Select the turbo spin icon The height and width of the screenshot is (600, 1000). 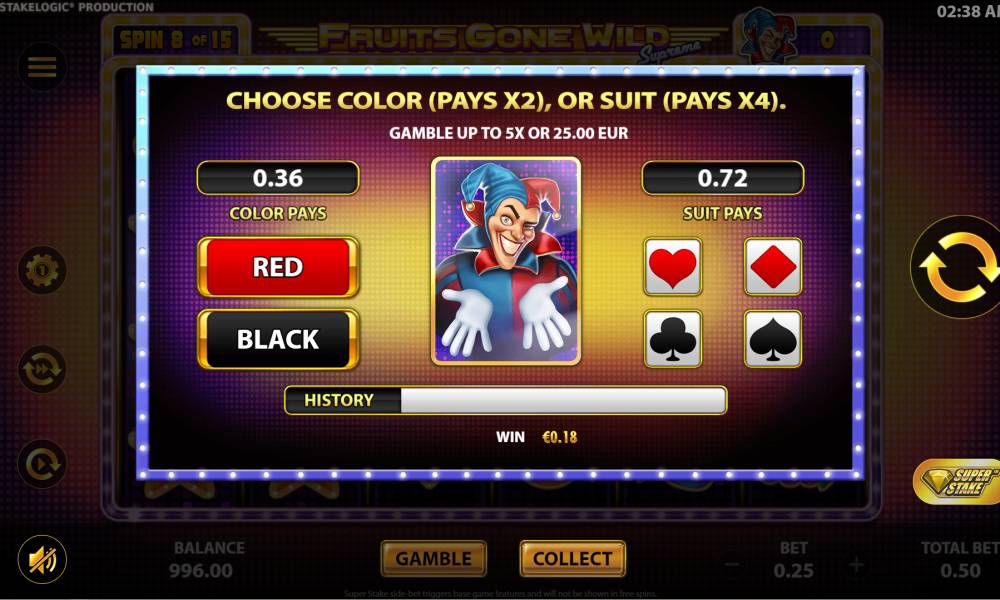(42, 369)
